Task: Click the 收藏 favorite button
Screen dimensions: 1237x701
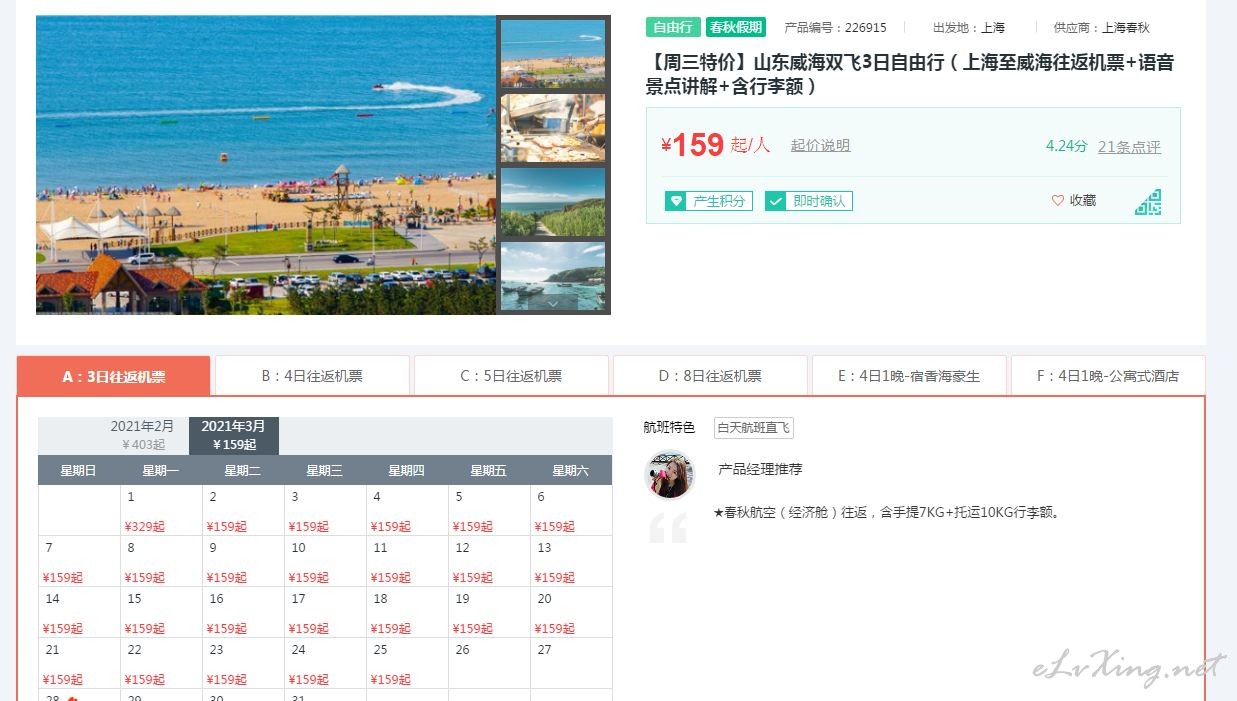Action: point(1074,201)
